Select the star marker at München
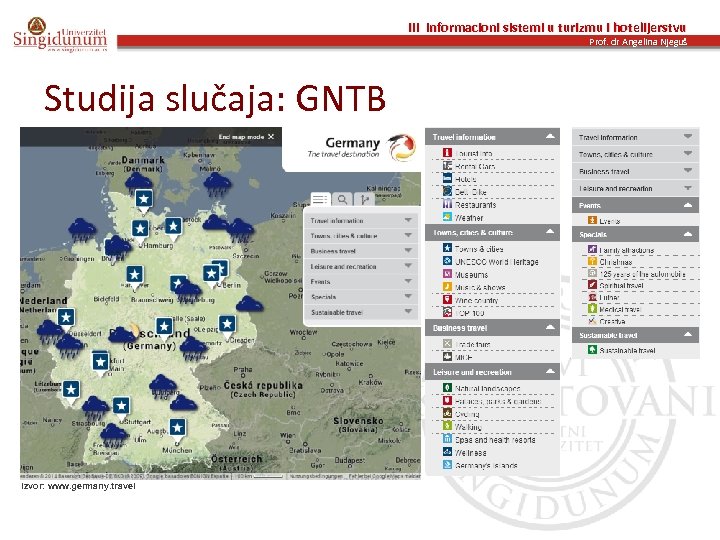The width and height of the screenshot is (720, 540). click(x=178, y=428)
